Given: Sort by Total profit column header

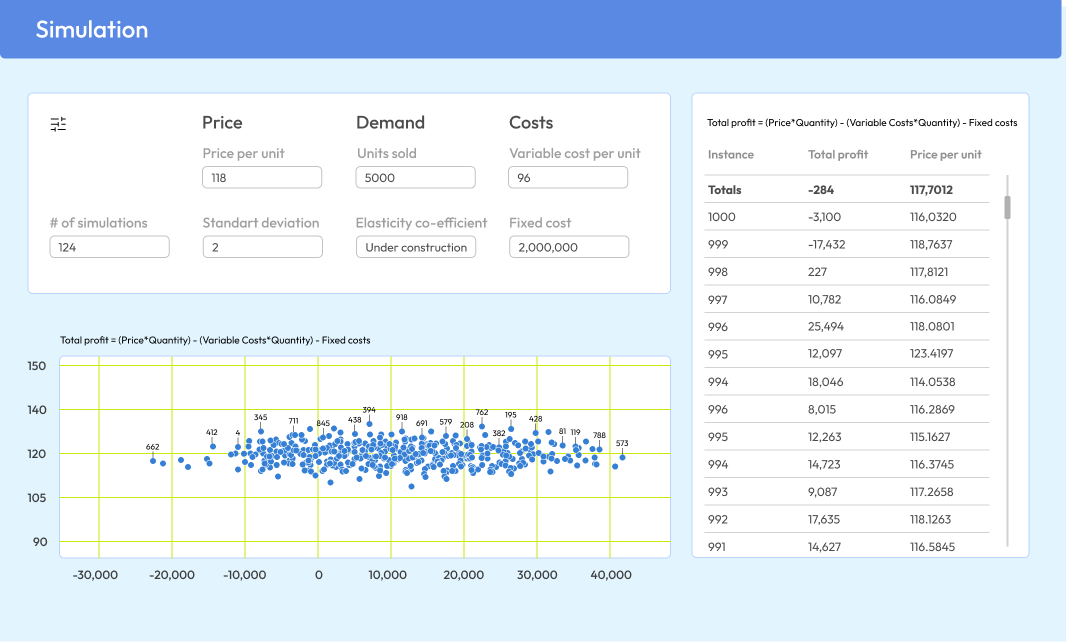Looking at the screenshot, I should [x=838, y=155].
